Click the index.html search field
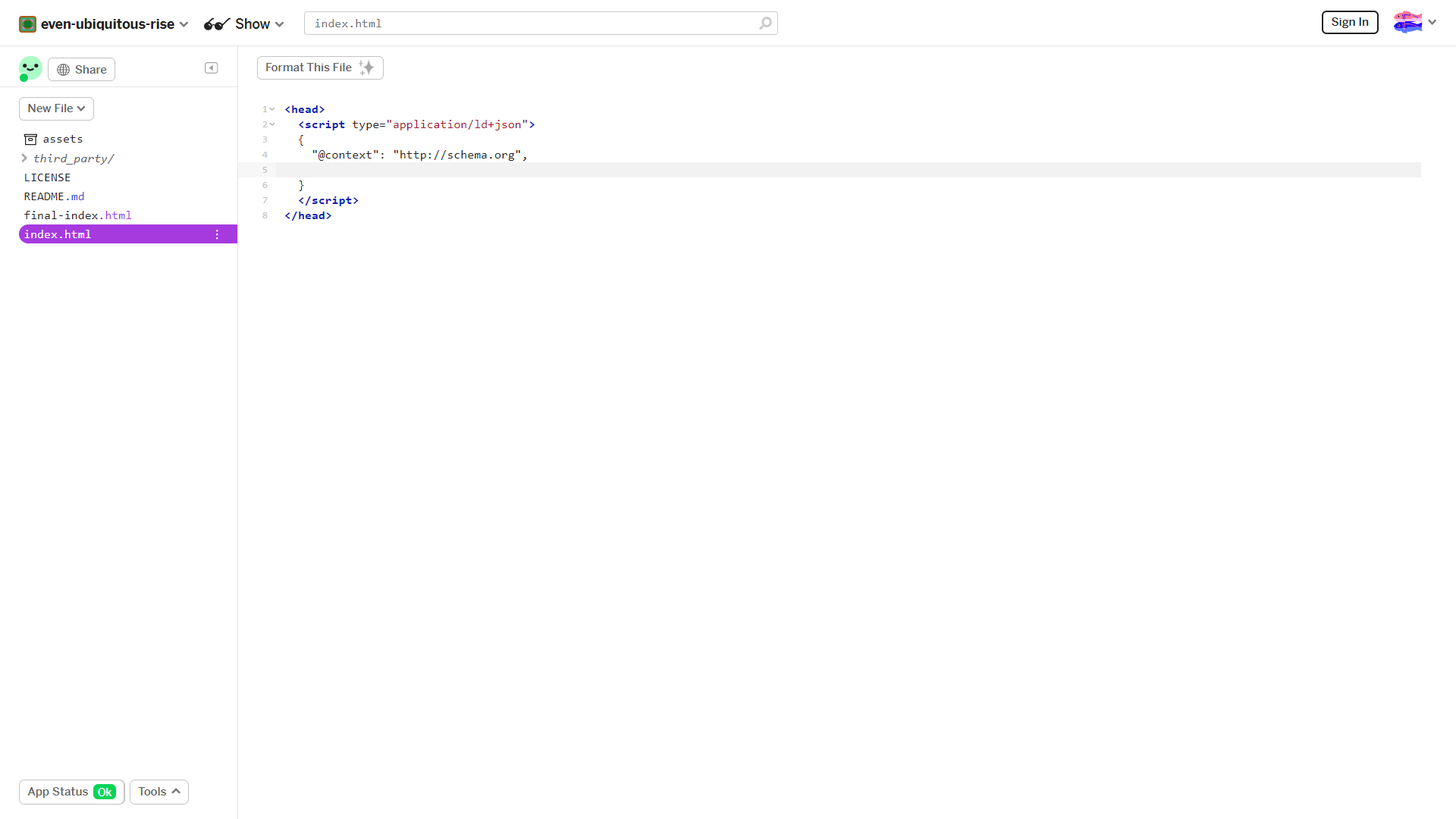This screenshot has height=819, width=1456. (x=531, y=24)
